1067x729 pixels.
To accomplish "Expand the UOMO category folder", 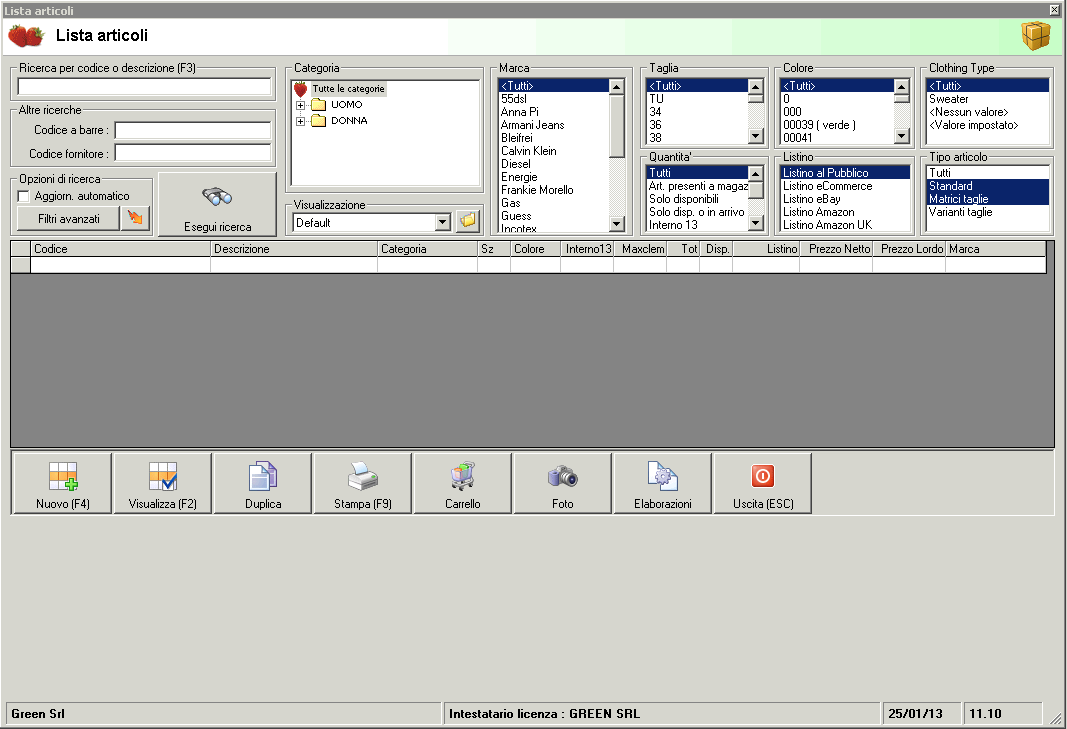I will 300,105.
